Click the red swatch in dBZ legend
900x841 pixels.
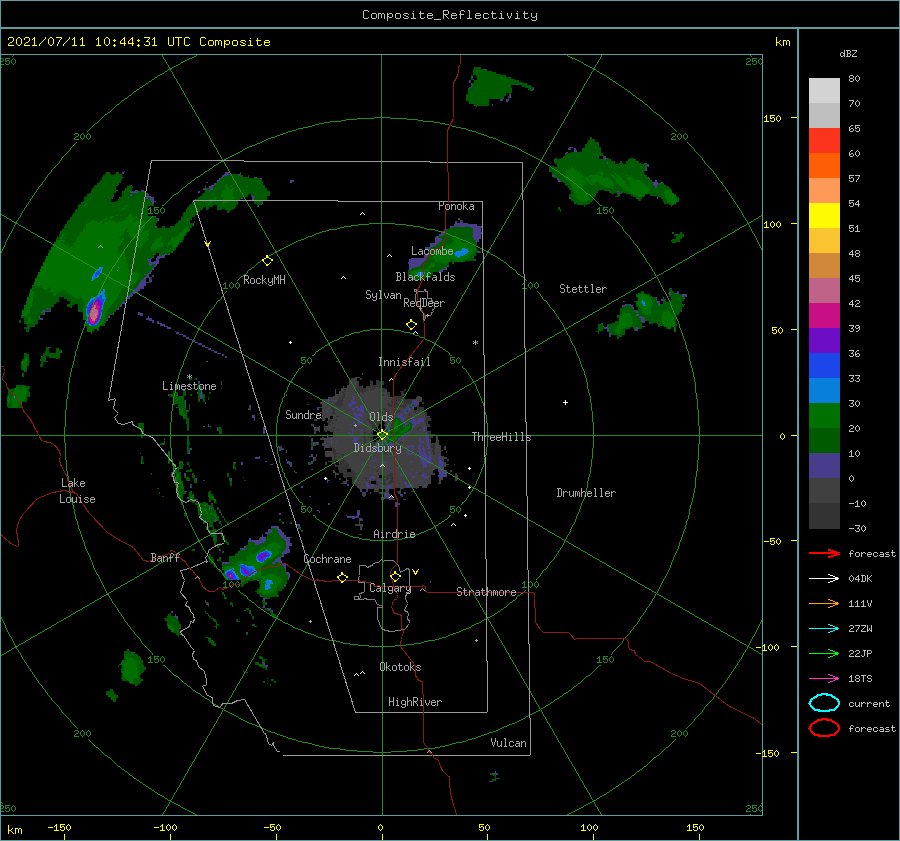tap(824, 141)
